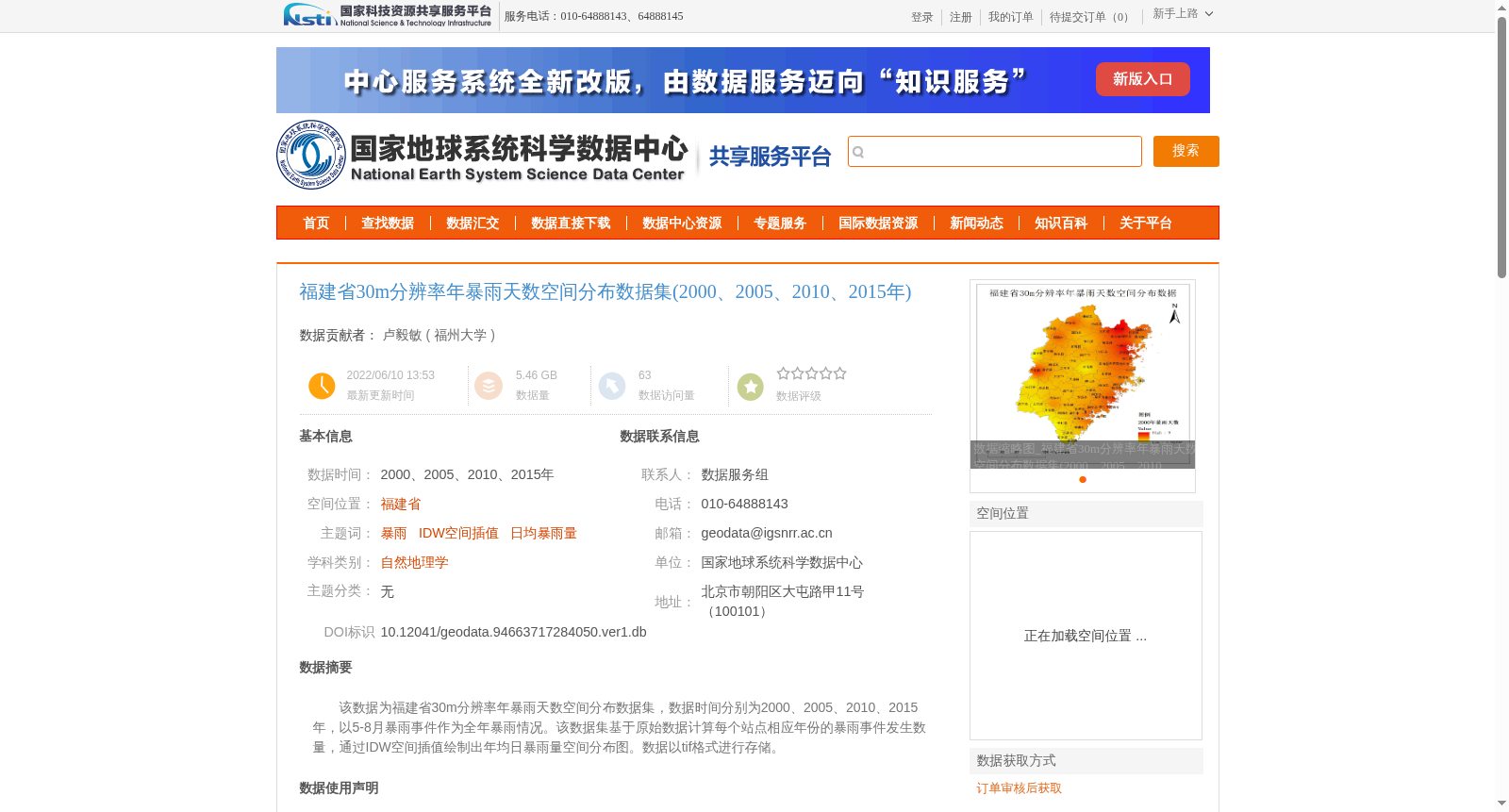Click contributor name 卢毅敏 ( 福州大学 )

point(439,335)
